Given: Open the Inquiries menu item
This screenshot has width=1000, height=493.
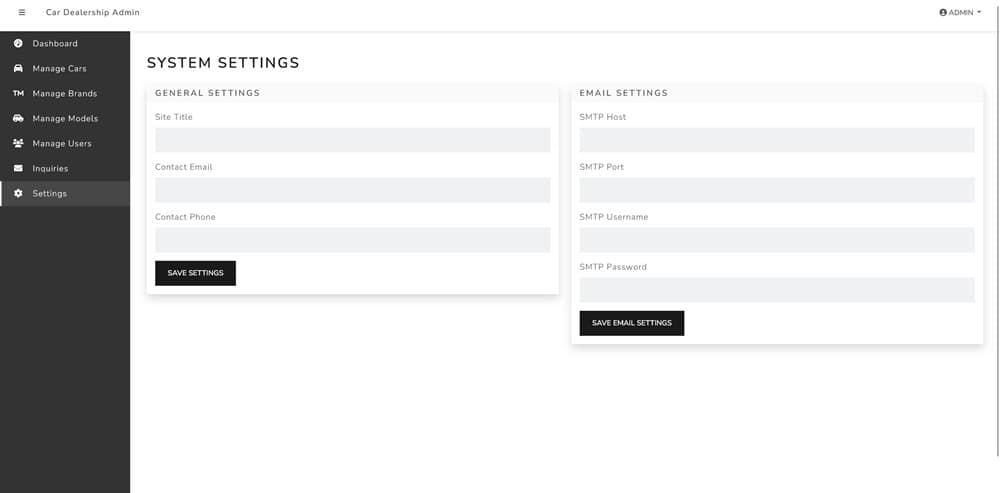Looking at the screenshot, I should click(50, 169).
